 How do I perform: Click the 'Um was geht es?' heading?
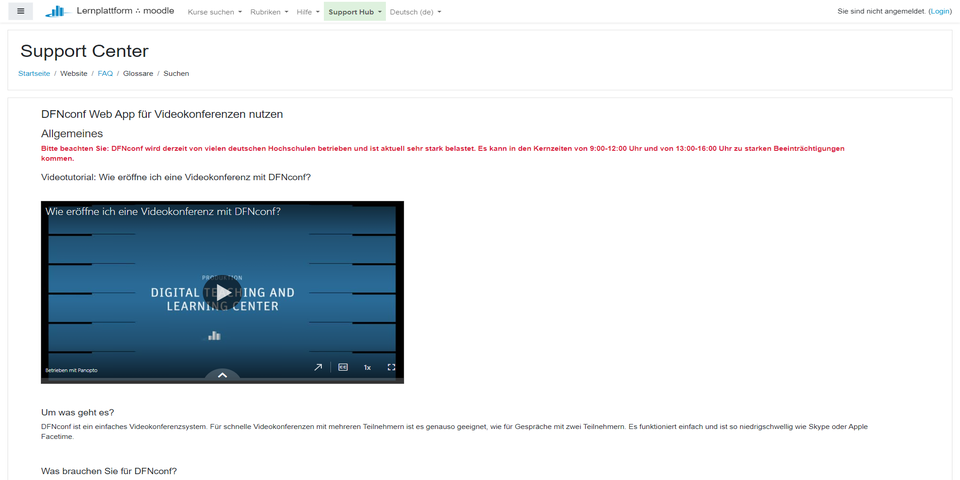(77, 413)
